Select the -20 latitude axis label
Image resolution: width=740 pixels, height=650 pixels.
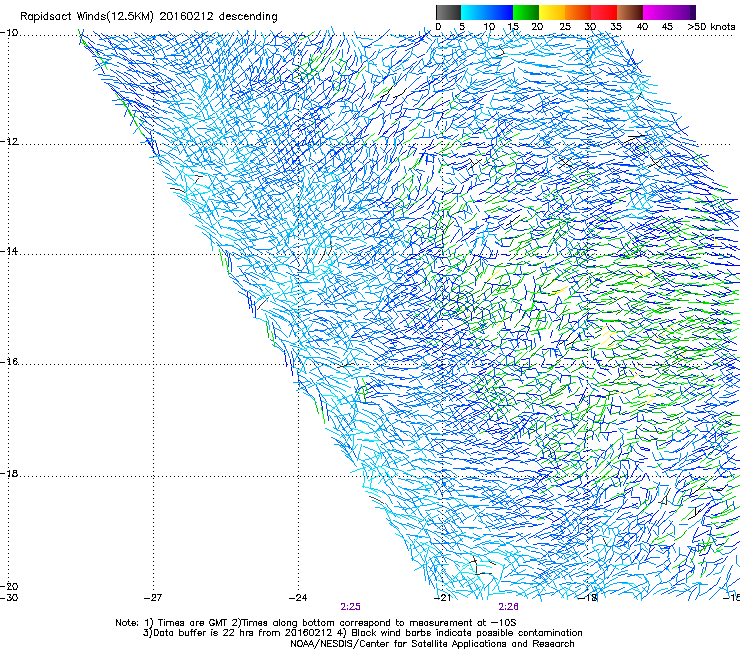[9, 586]
